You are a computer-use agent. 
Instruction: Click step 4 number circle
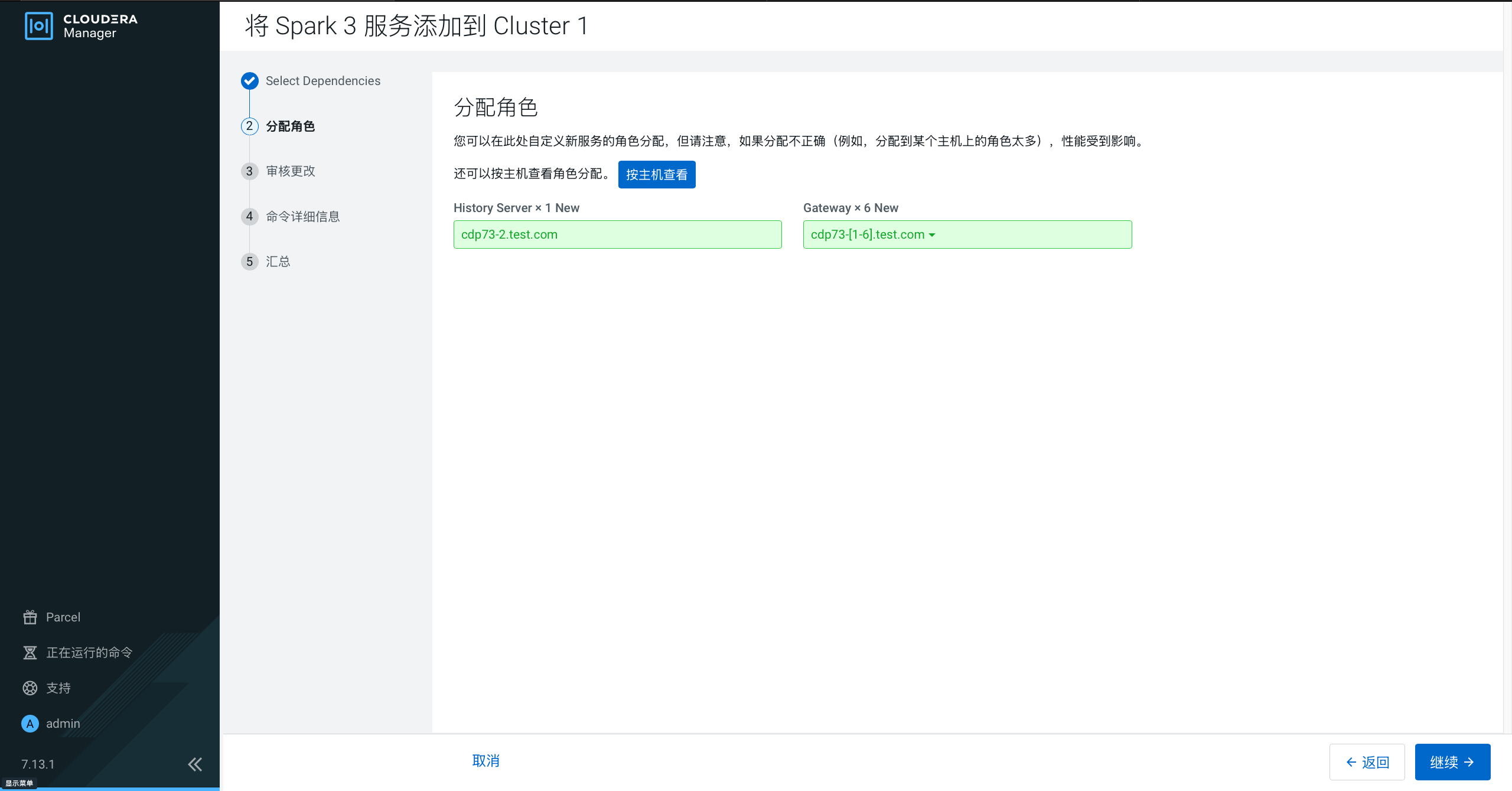250,217
